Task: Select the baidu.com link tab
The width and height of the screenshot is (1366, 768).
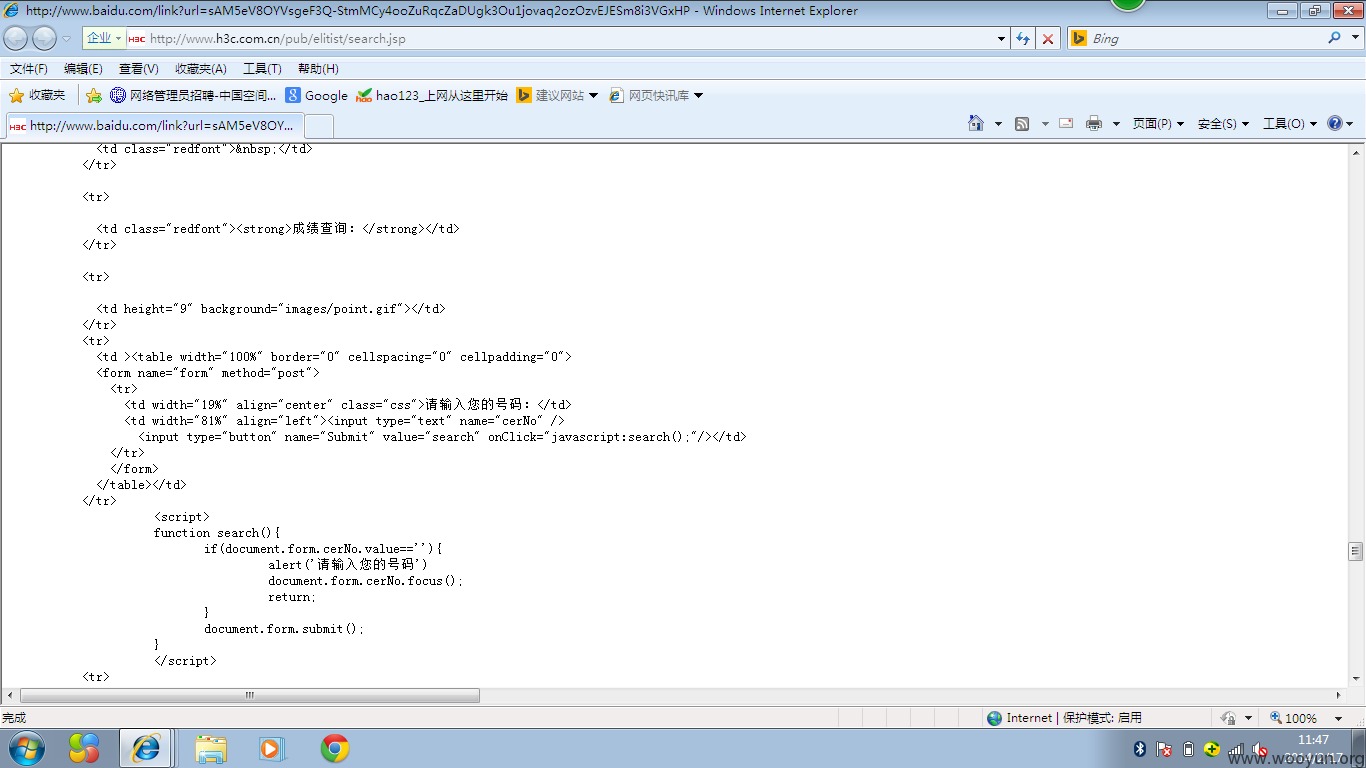Action: (x=153, y=126)
